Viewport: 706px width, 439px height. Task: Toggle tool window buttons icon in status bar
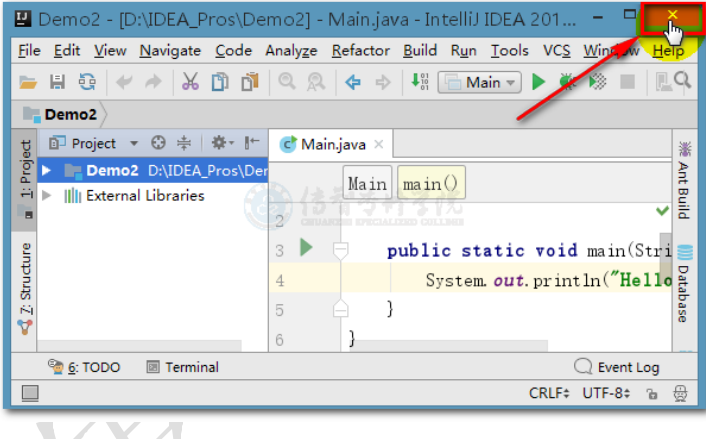click(x=30, y=393)
